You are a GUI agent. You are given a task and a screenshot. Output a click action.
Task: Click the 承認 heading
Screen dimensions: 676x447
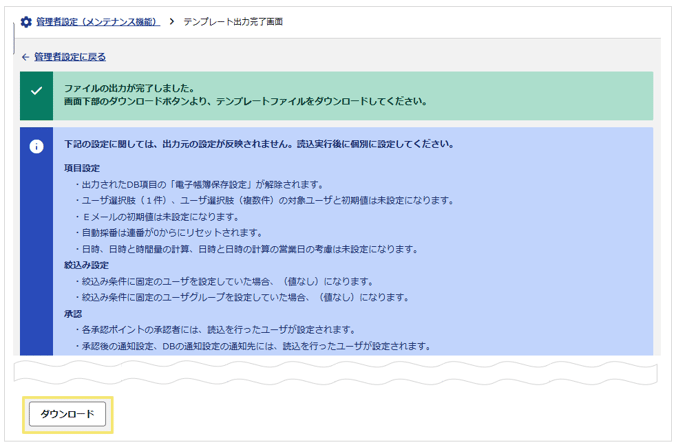coord(73,314)
